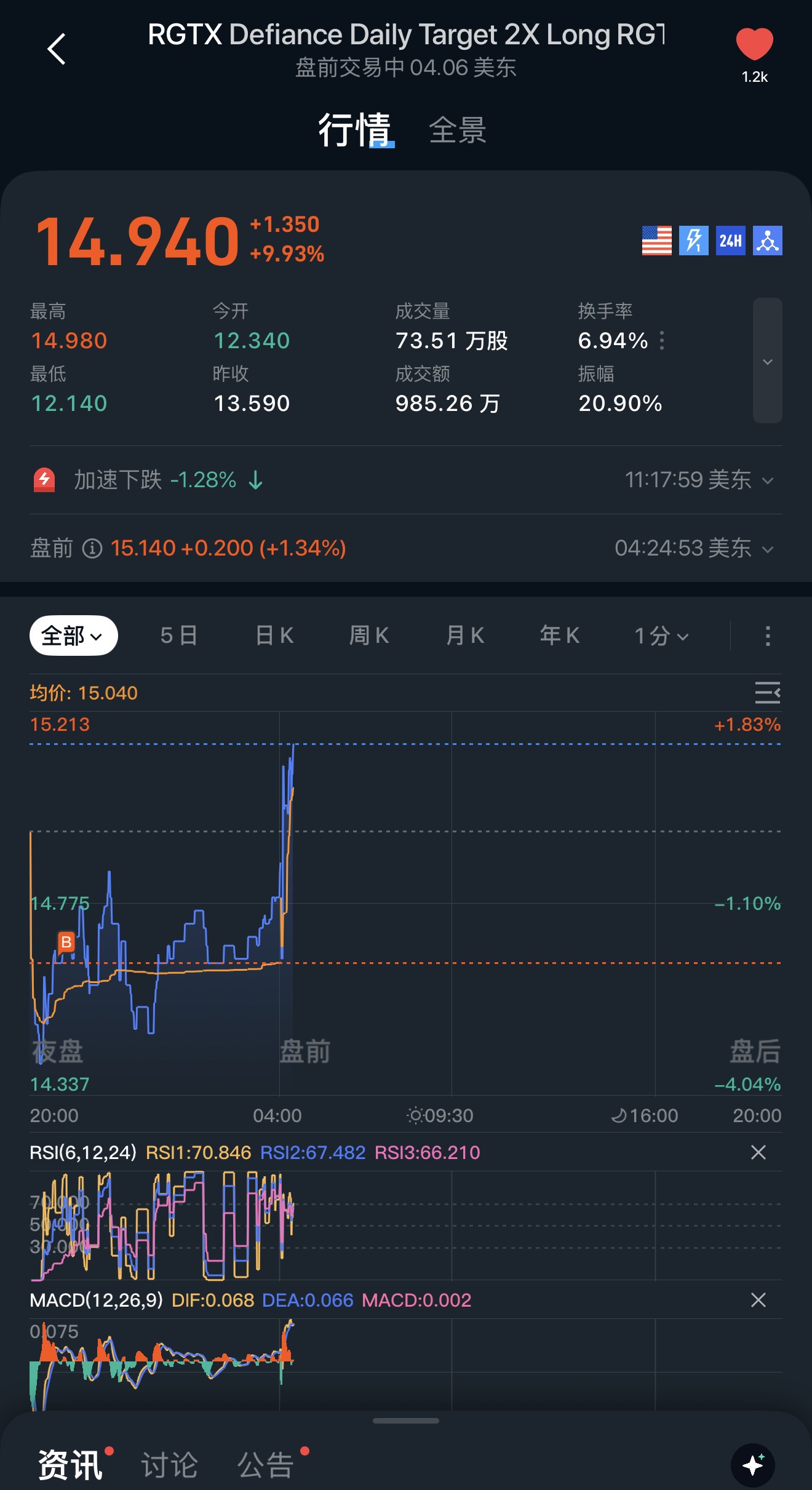The height and width of the screenshot is (1490, 812).
Task: Tap the blue network structure icon
Action: (x=767, y=241)
